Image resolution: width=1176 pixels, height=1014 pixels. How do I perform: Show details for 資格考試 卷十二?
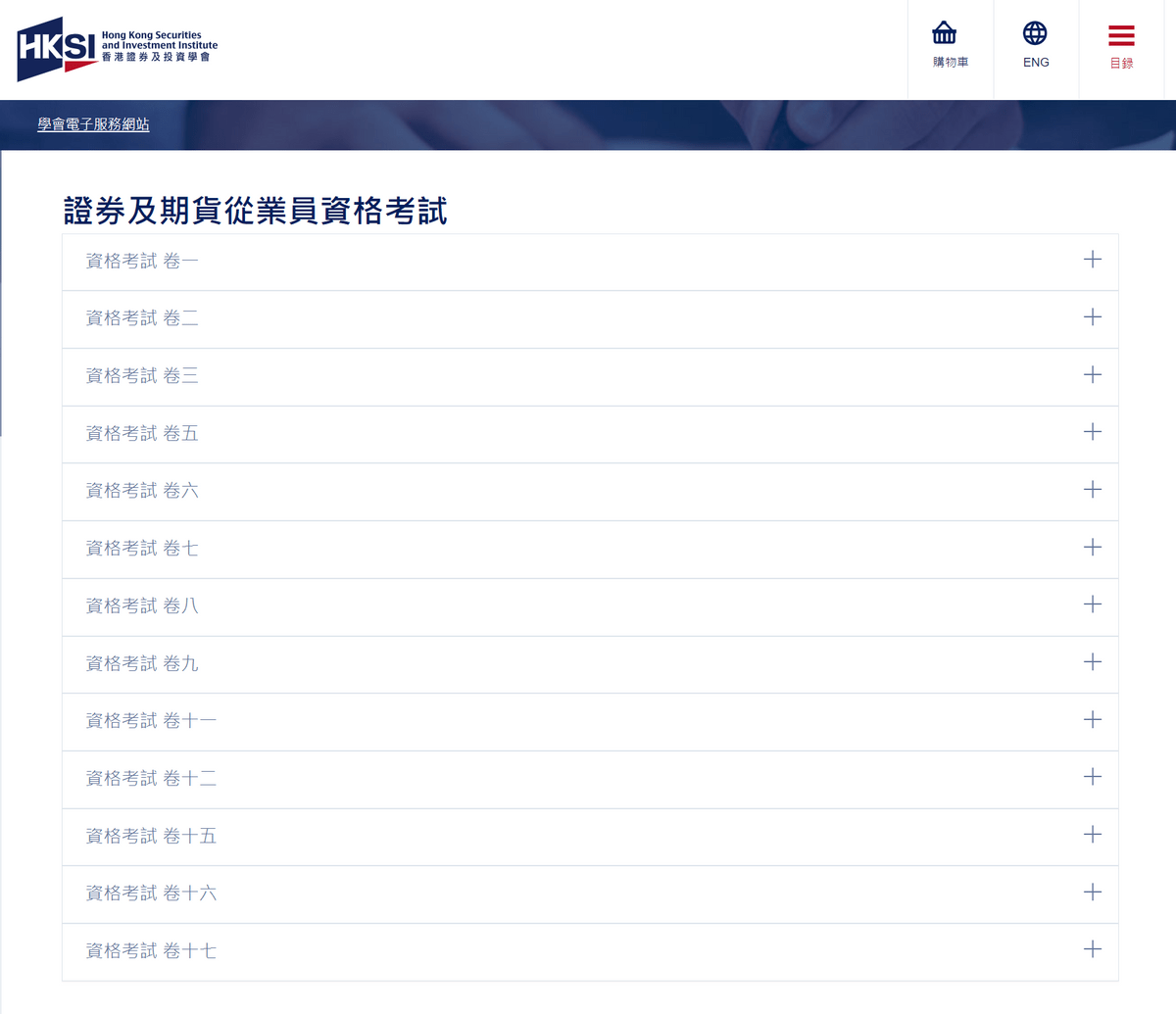[1092, 777]
